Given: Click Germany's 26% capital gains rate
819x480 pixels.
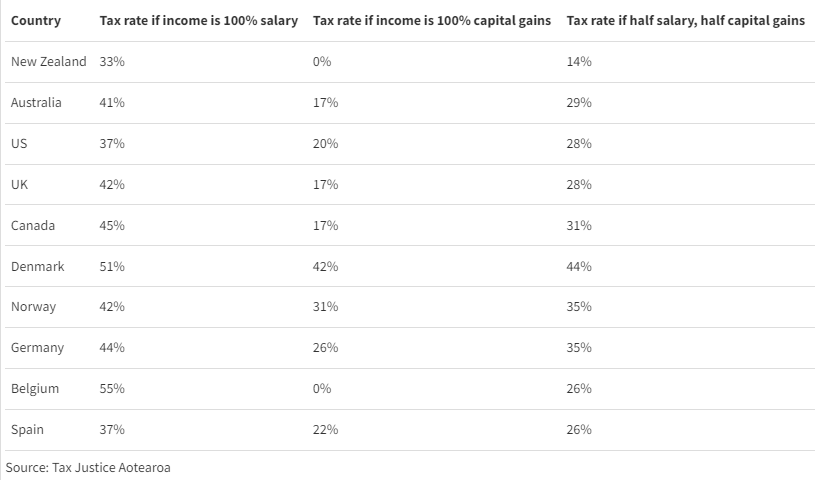Looking at the screenshot, I should pyautogui.click(x=325, y=348).
